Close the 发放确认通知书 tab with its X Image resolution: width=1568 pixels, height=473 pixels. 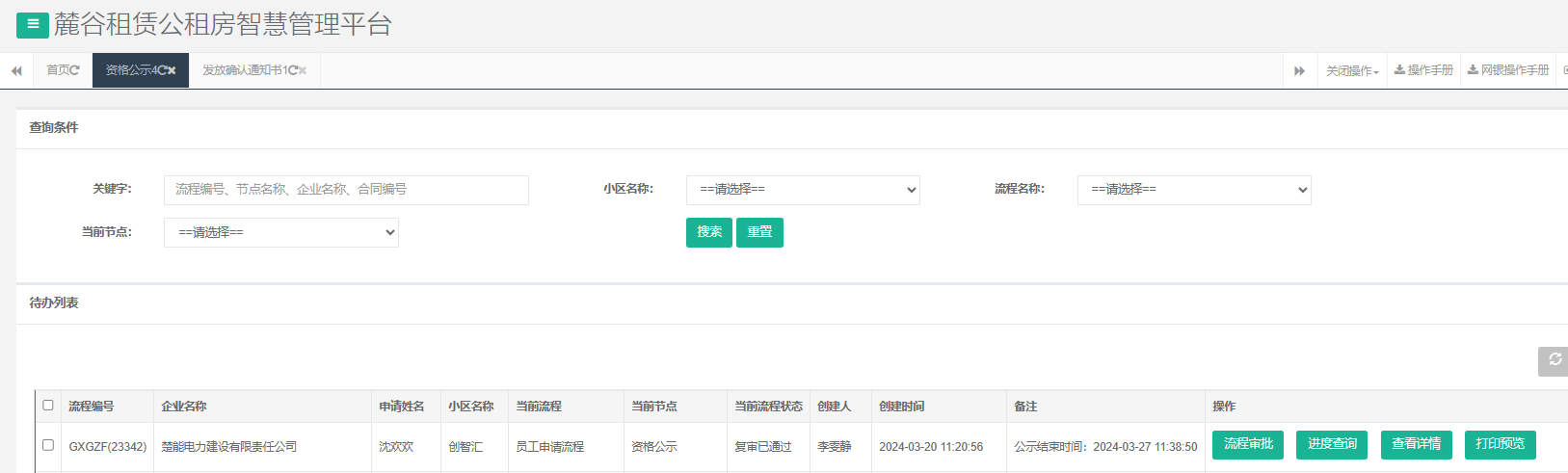coord(303,71)
